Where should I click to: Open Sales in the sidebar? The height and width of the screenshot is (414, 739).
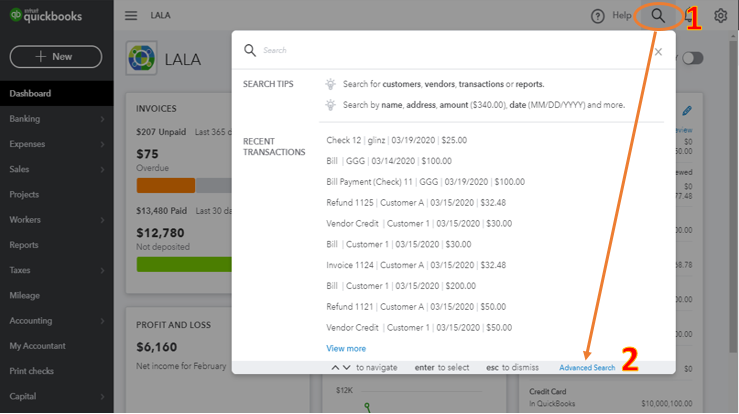coord(57,169)
